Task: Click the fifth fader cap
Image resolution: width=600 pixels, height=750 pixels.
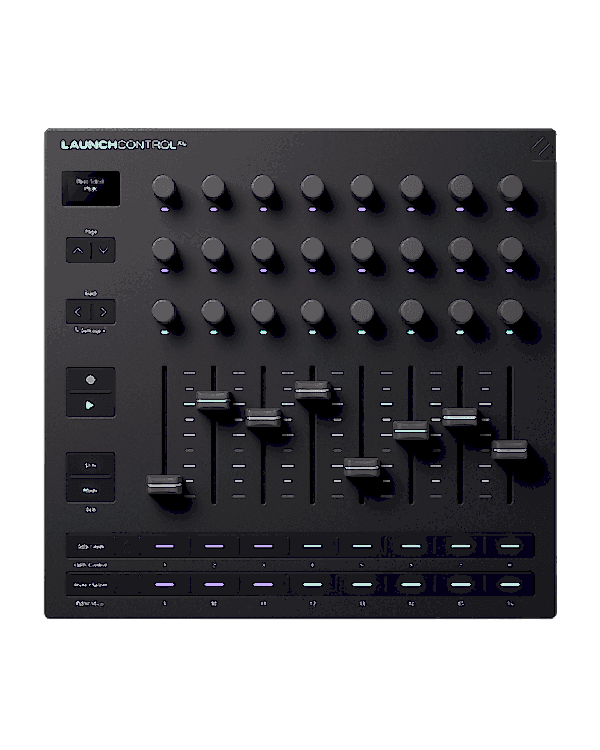Action: 362,467
